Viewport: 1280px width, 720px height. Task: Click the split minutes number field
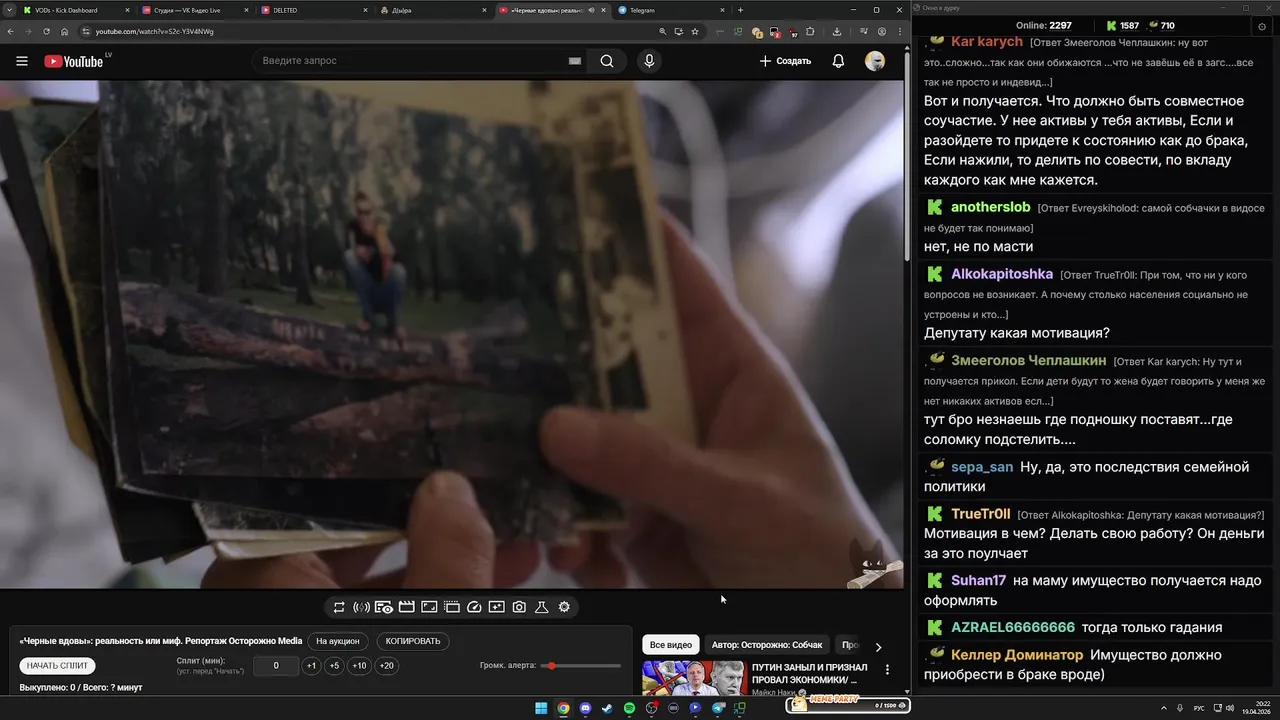click(x=276, y=666)
